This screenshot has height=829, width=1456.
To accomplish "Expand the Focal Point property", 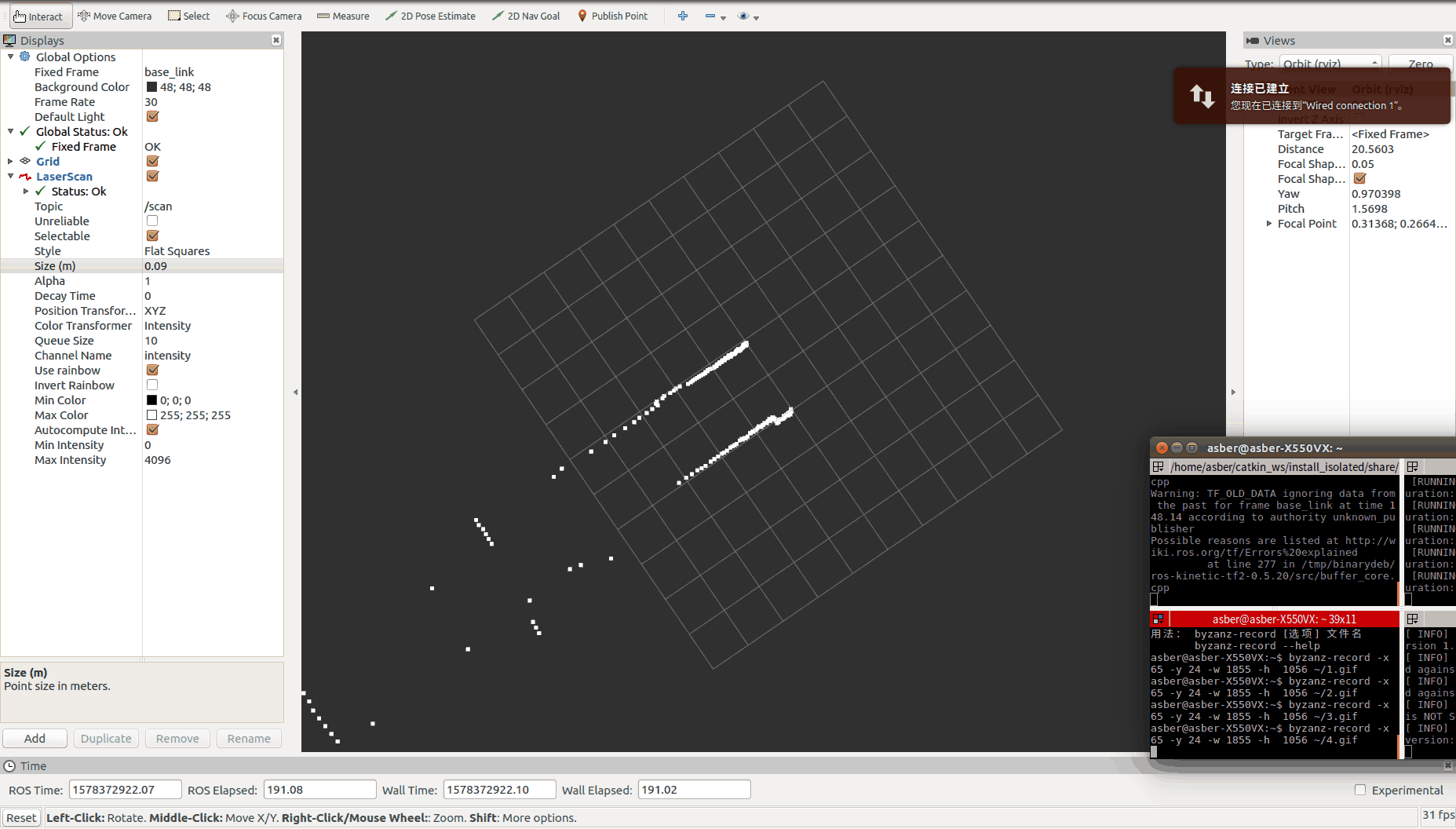I will coord(1269,224).
